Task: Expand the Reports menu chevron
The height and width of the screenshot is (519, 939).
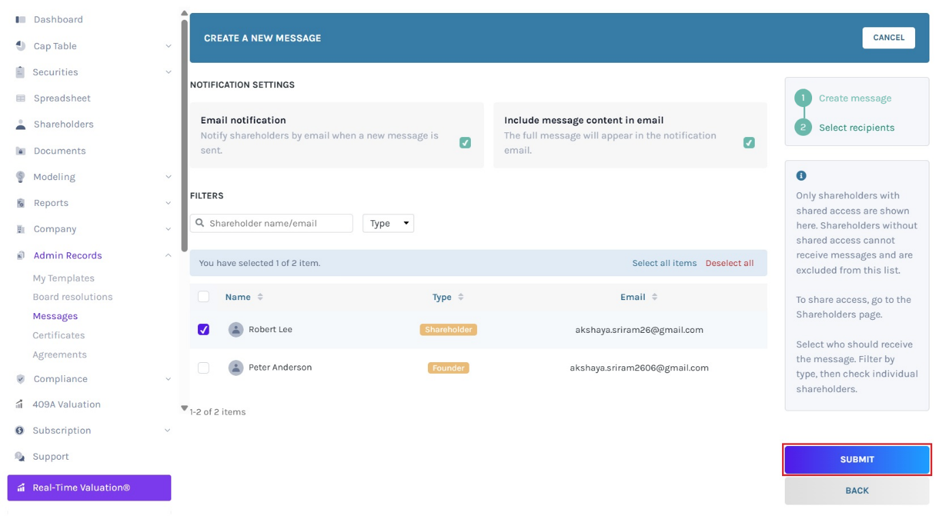Action: [168, 203]
